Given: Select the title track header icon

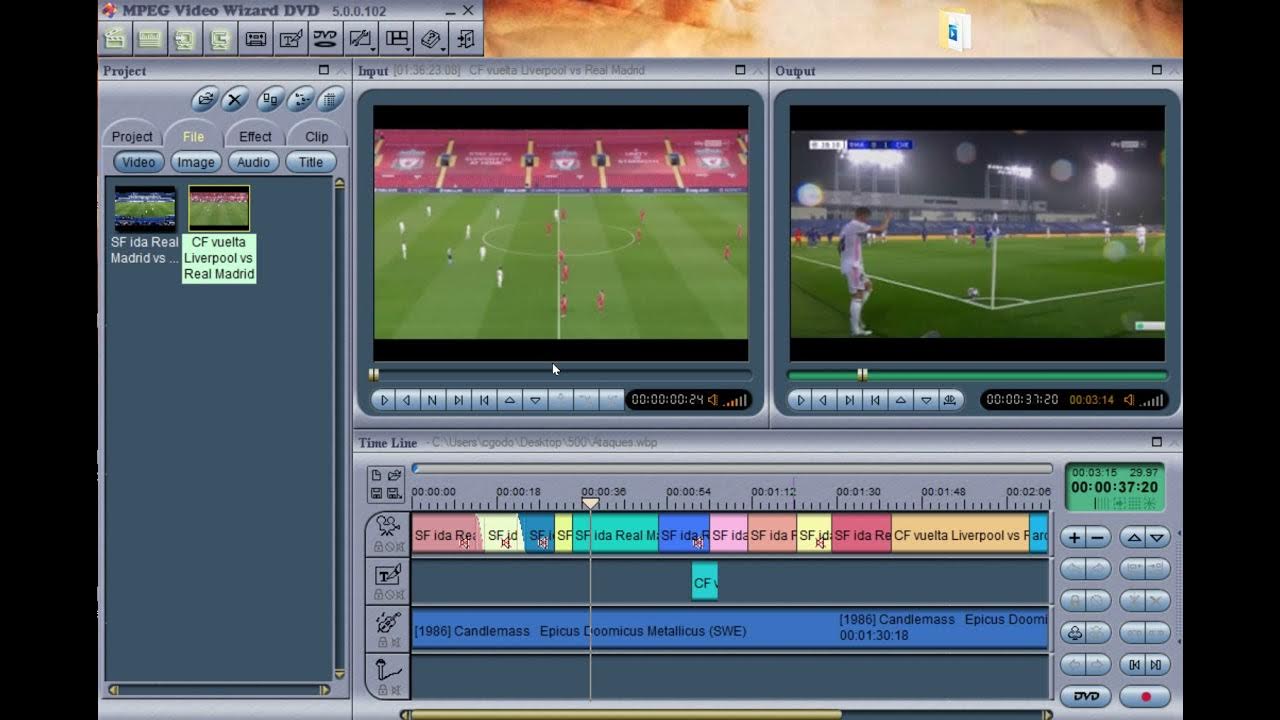Looking at the screenshot, I should [x=388, y=574].
